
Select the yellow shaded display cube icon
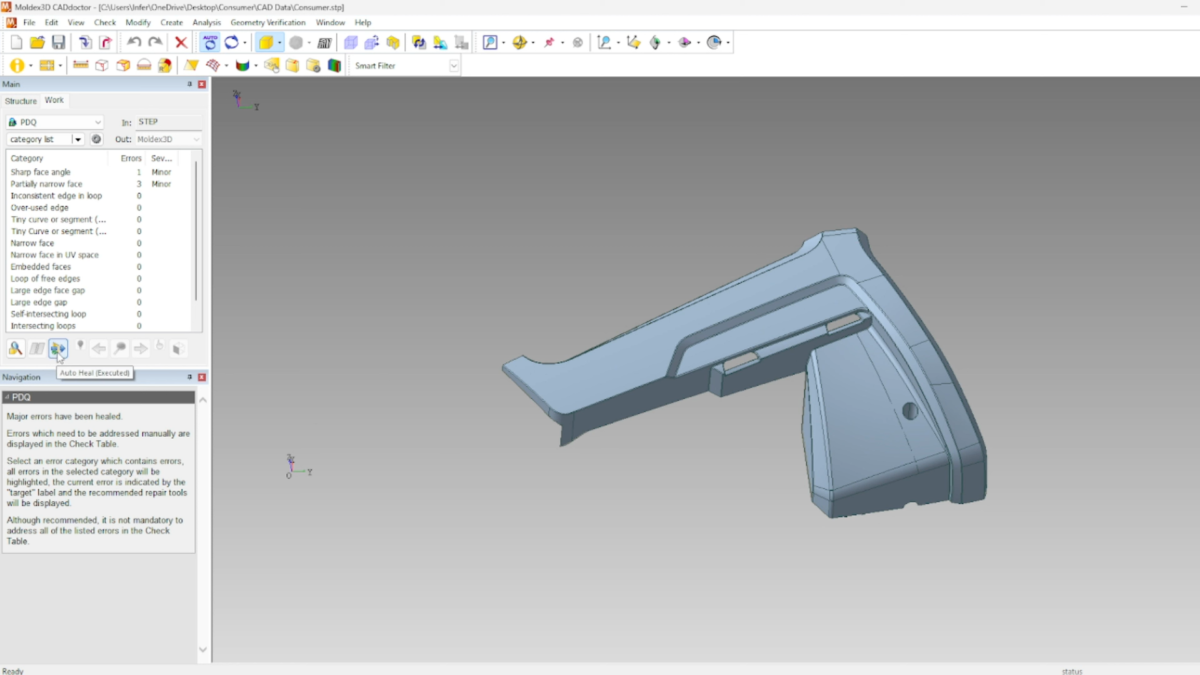266,42
